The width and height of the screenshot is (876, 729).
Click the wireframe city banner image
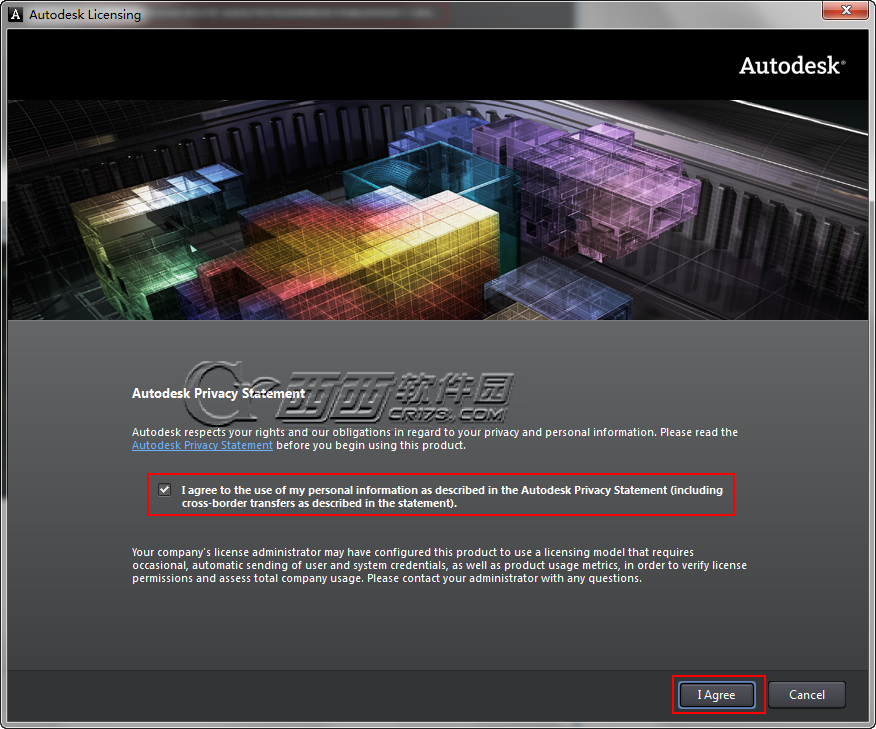438,207
